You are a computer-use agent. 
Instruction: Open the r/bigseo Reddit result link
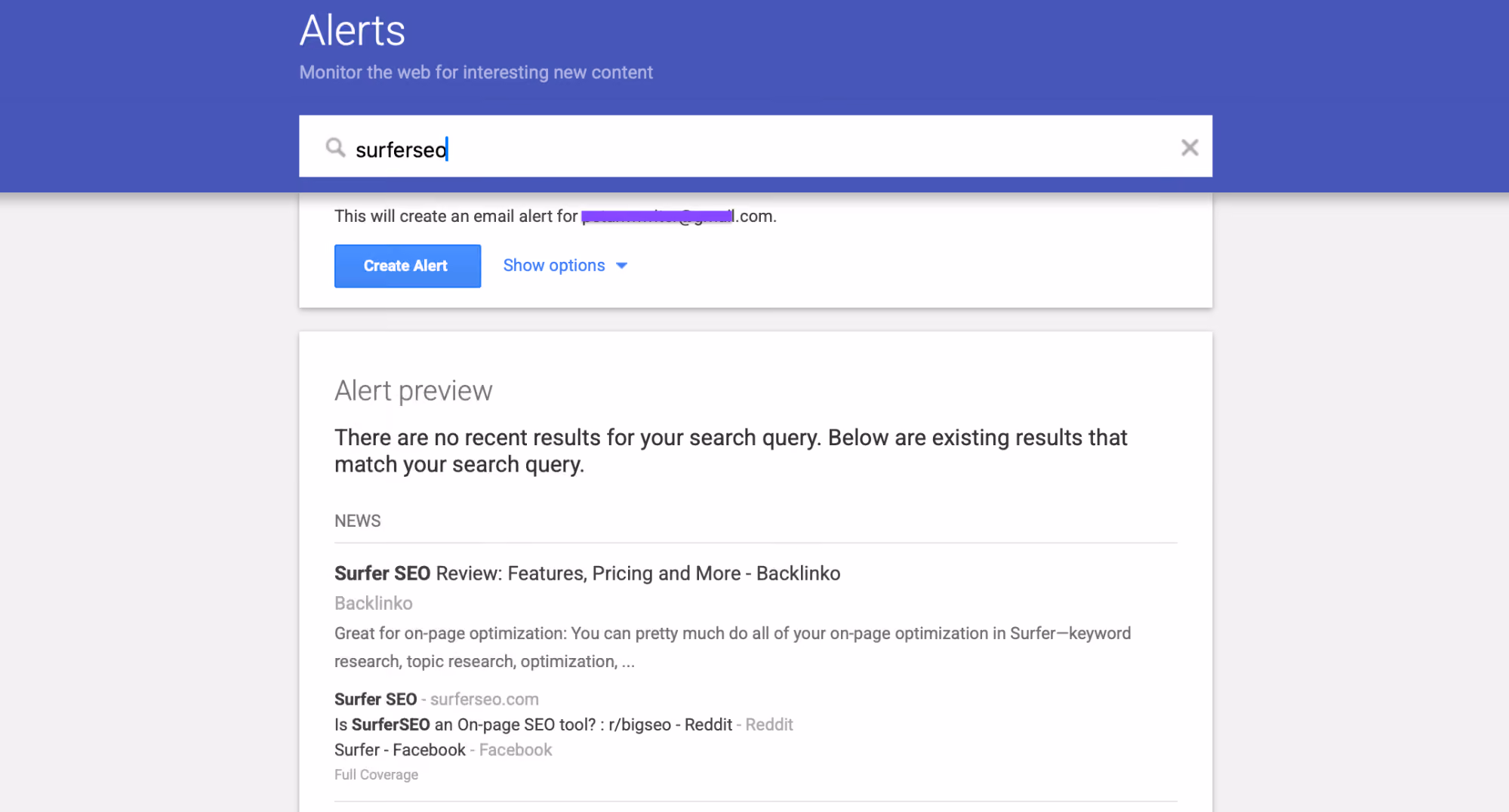pos(533,724)
